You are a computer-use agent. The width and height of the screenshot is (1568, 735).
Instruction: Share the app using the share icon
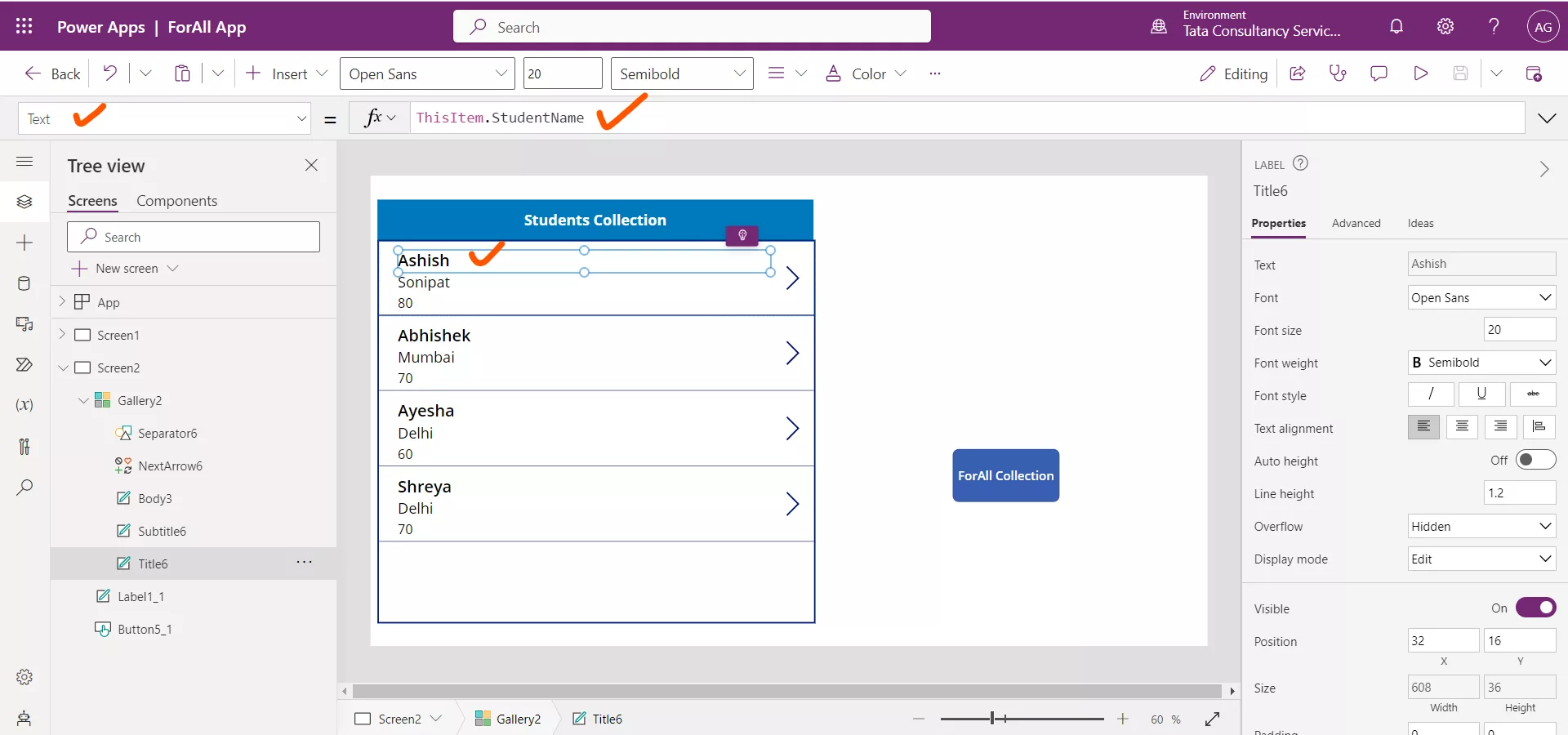point(1298,73)
